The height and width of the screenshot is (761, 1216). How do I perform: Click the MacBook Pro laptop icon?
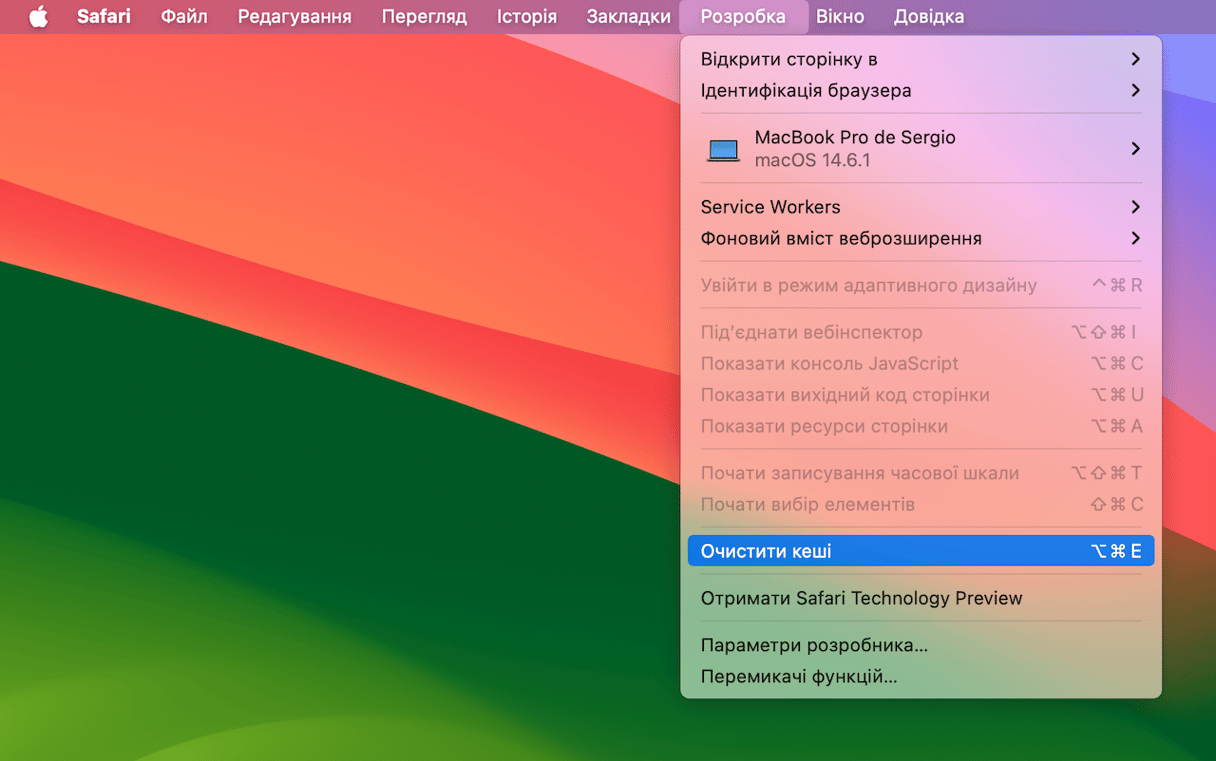pyautogui.click(x=723, y=149)
